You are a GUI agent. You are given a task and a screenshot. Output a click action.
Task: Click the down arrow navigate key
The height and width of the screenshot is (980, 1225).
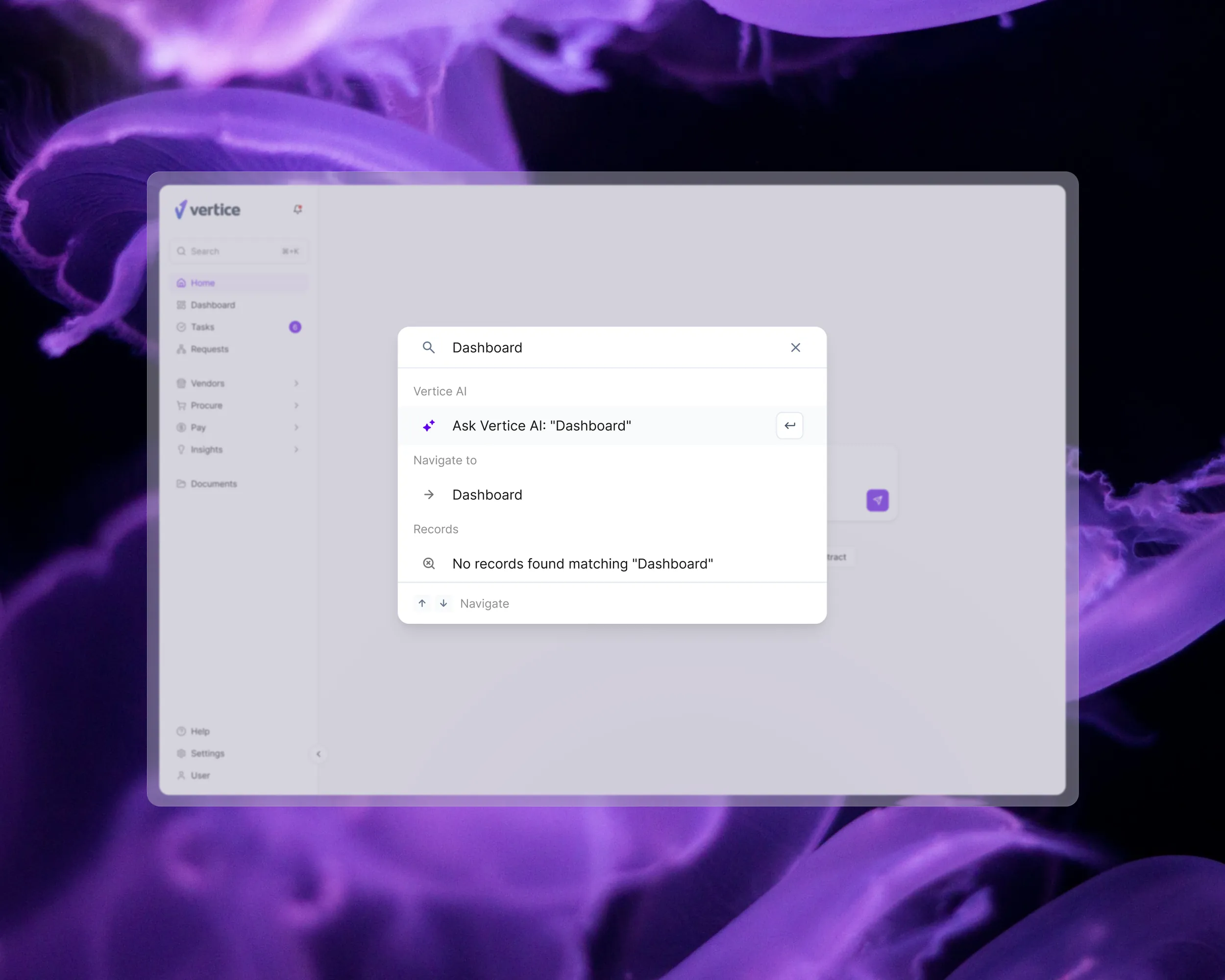point(443,603)
